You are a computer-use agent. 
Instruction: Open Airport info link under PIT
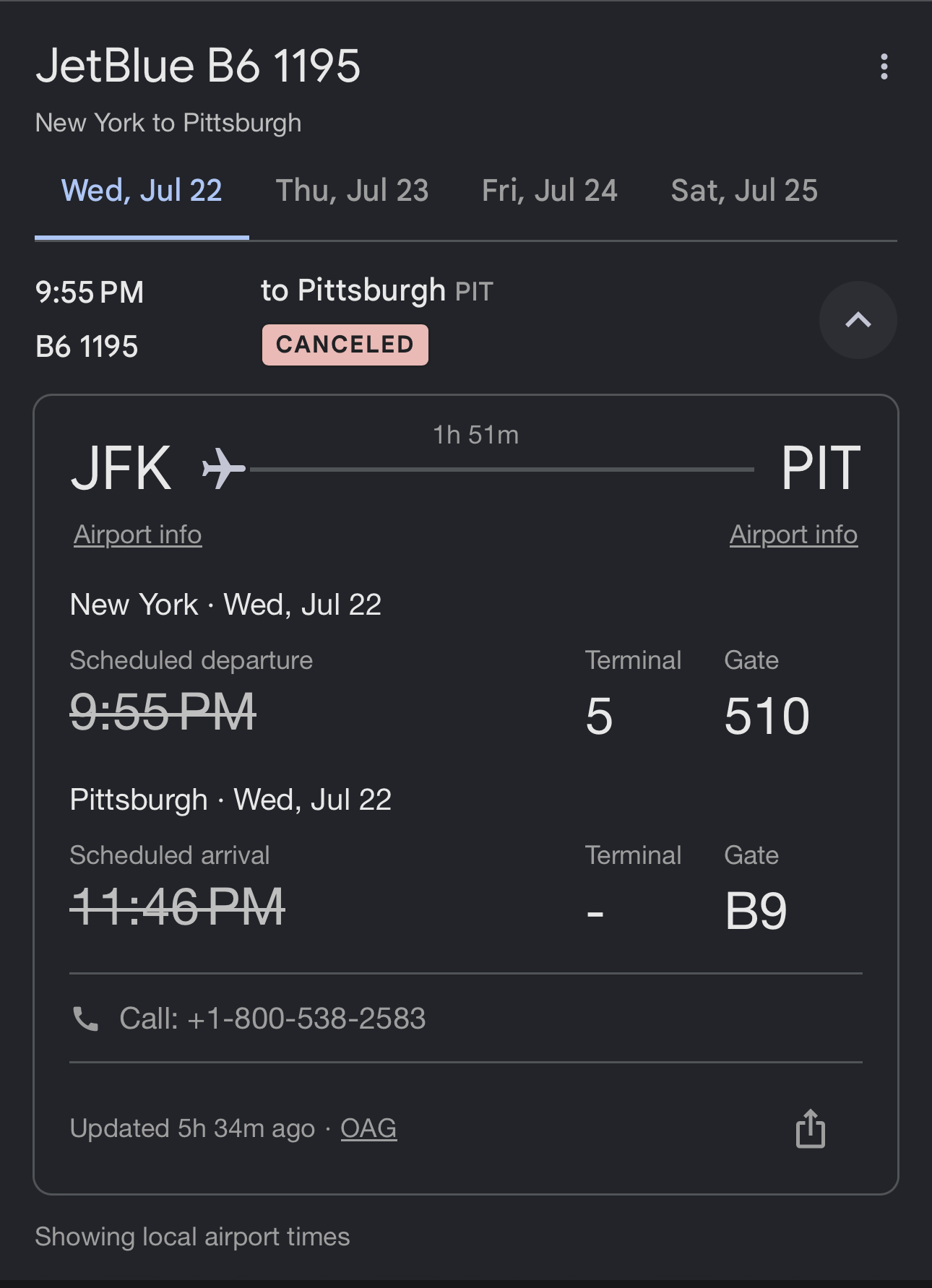793,535
